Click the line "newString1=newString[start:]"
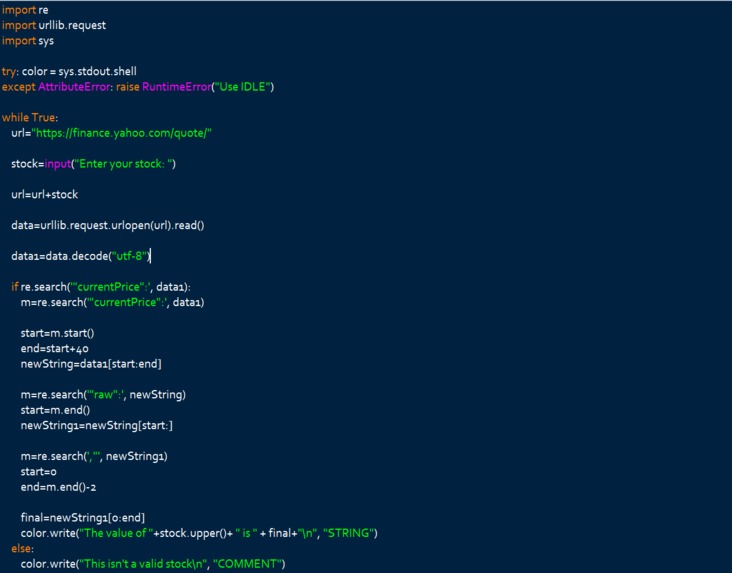732x573 pixels. tap(97, 426)
